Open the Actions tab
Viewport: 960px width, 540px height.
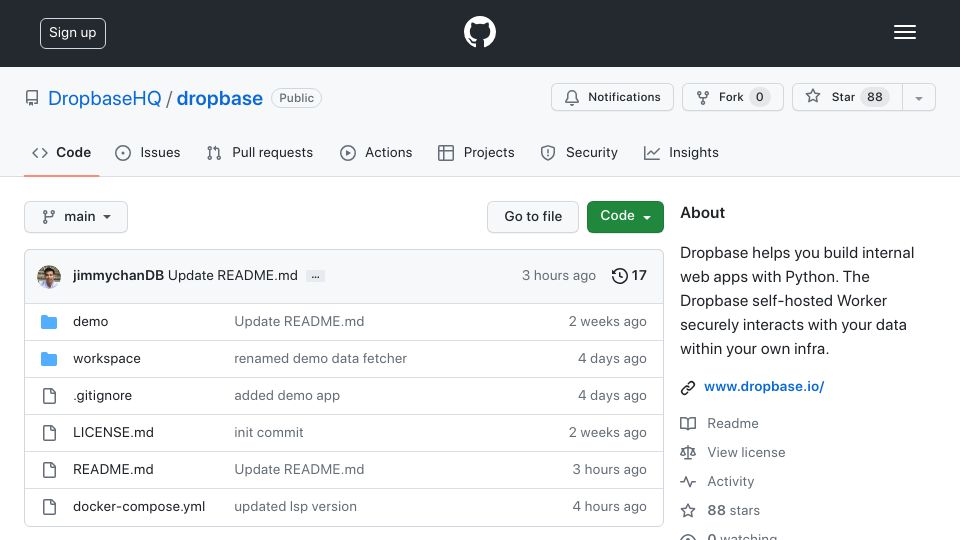pos(376,152)
